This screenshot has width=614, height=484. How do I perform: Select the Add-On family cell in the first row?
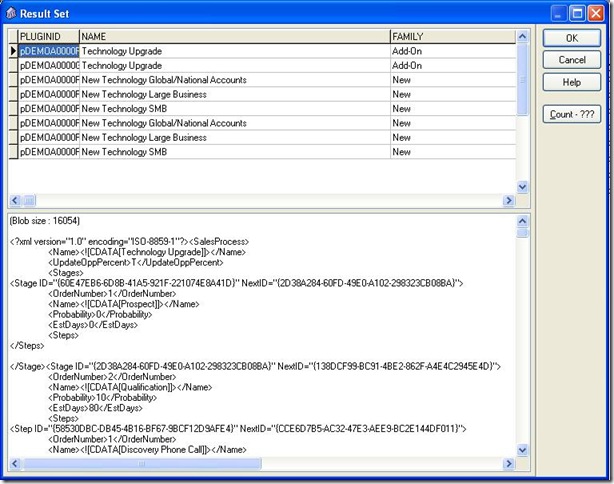point(450,50)
